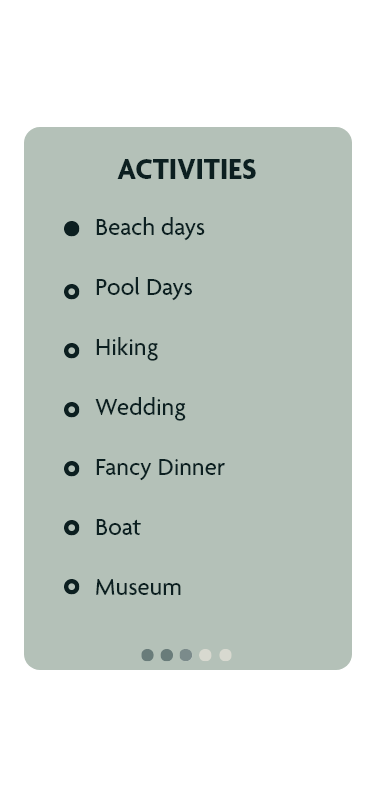Click the ACTIVITIES card heading
The image size is (375, 812).
click(187, 170)
